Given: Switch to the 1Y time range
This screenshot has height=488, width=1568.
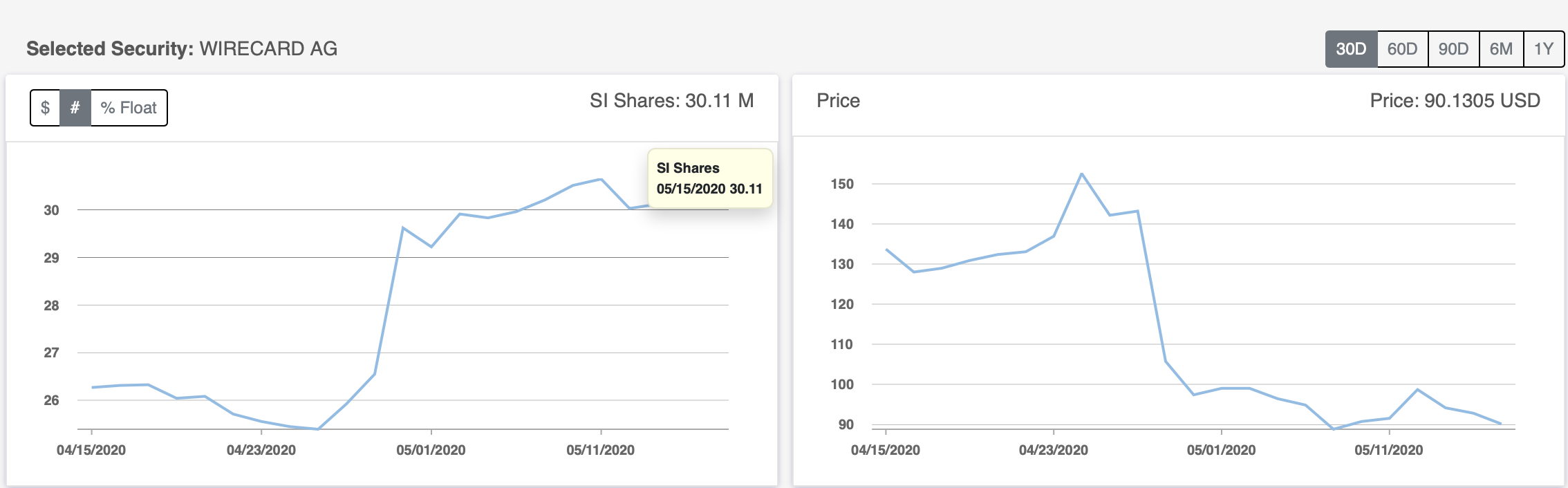Looking at the screenshot, I should 1544,49.
